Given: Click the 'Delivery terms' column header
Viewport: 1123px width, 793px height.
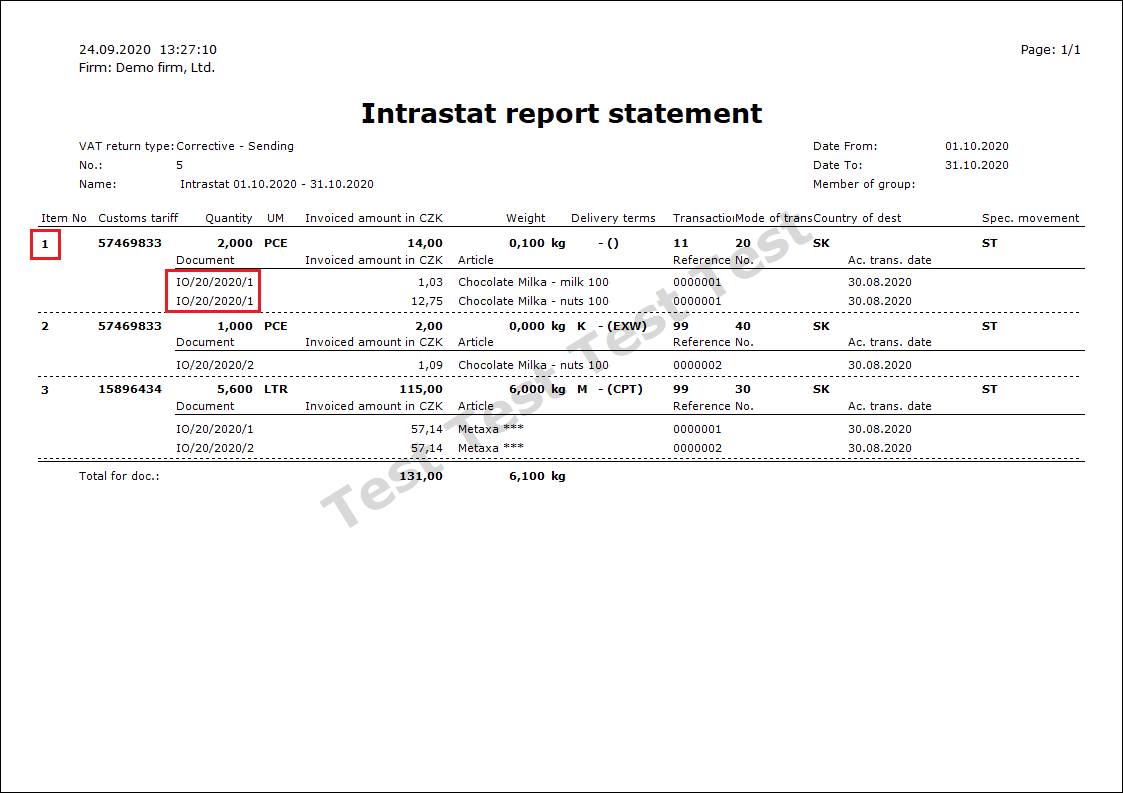Looking at the screenshot, I should tap(612, 218).
